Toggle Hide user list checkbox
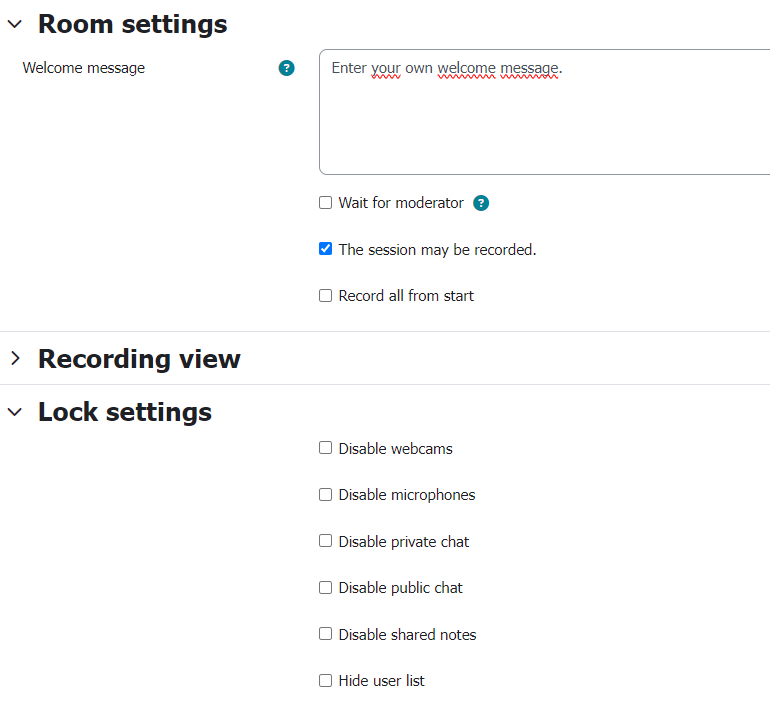 (x=325, y=680)
